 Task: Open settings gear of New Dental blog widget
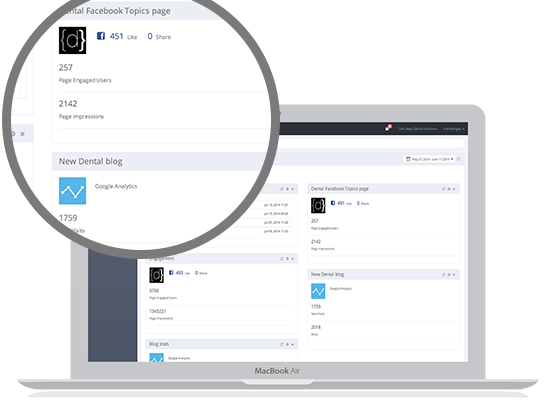(449, 275)
